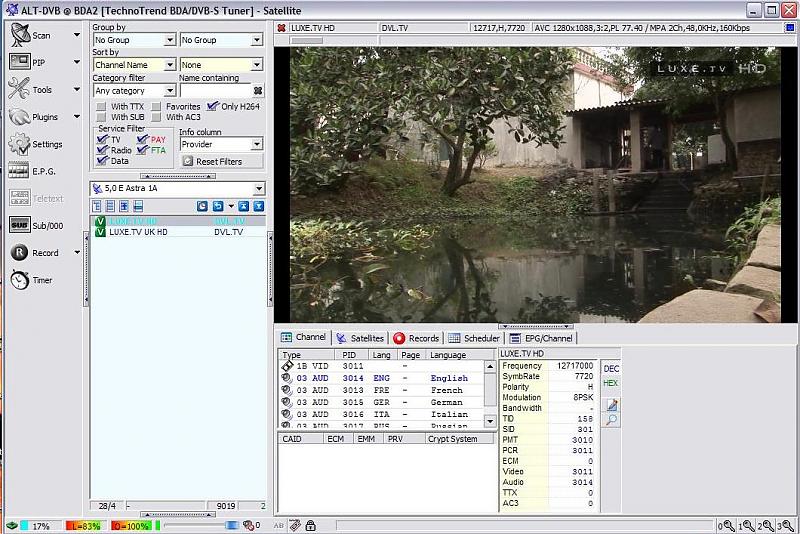Switch to the Scheduler tab
The image size is (800, 534).
click(x=474, y=338)
